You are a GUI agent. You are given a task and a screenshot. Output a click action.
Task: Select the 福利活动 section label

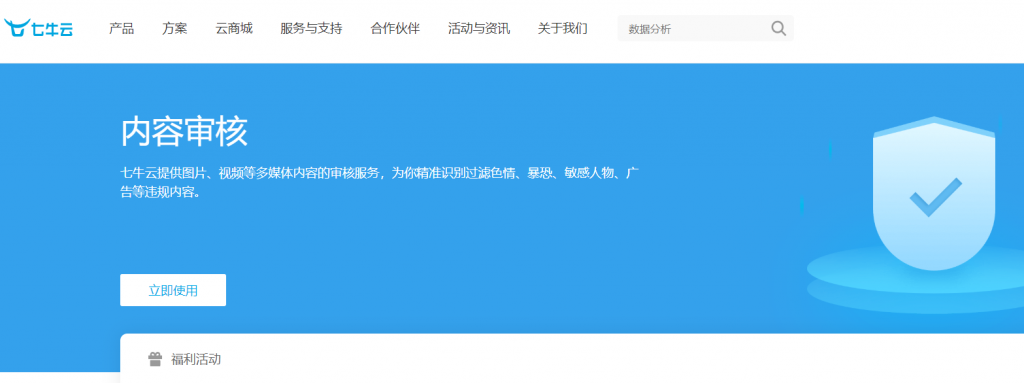[x=196, y=359]
